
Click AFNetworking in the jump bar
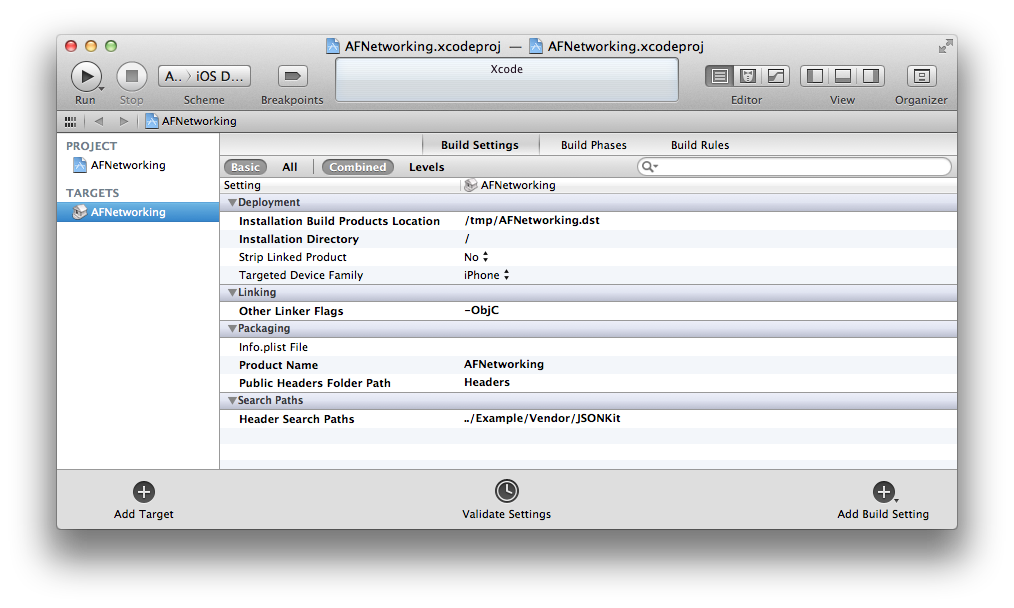point(191,121)
